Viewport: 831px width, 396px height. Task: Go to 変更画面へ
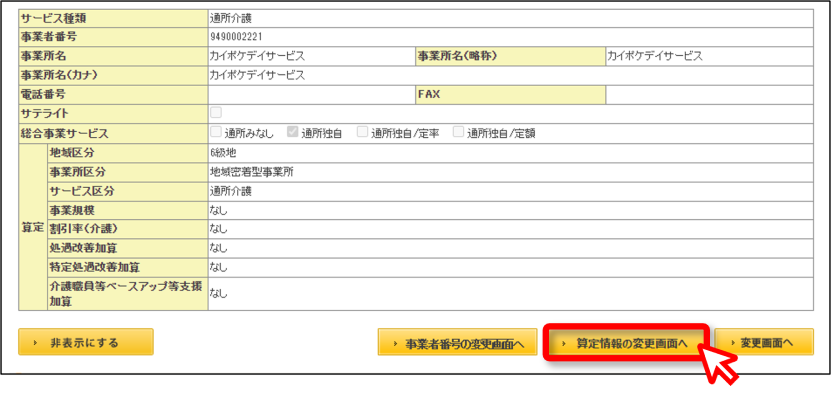coord(764,342)
